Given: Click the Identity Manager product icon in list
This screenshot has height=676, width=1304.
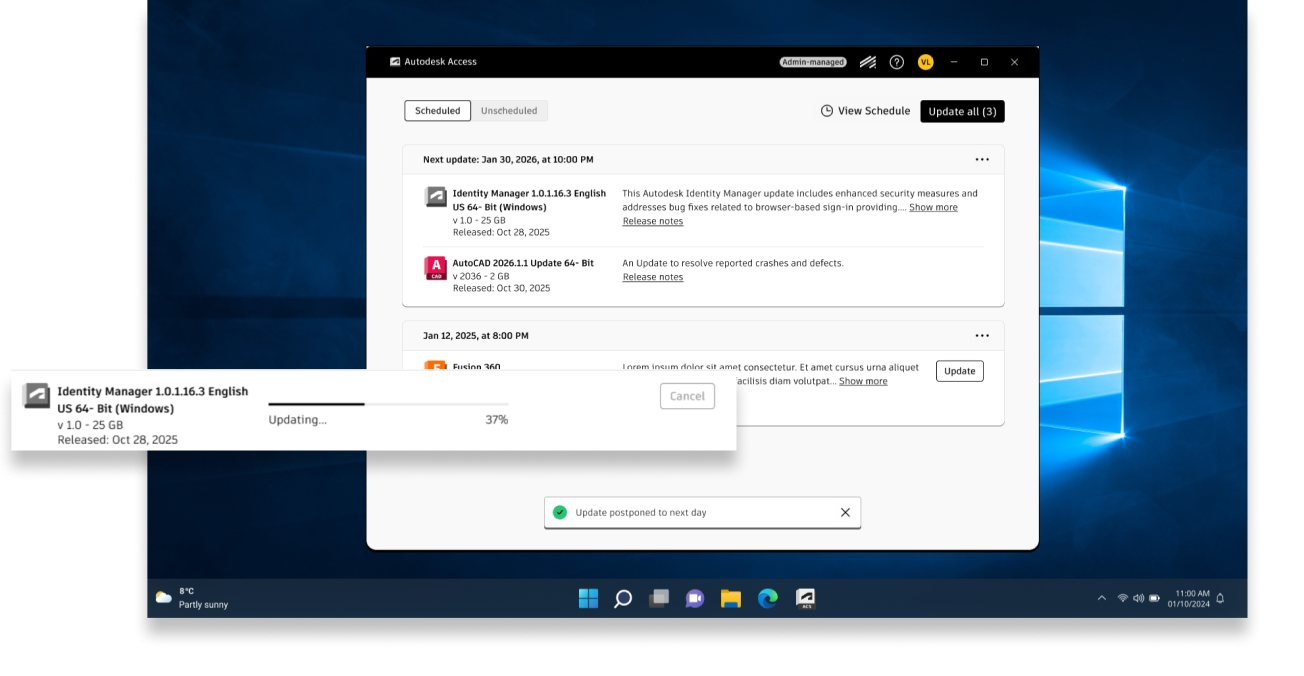Looking at the screenshot, I should (435, 197).
